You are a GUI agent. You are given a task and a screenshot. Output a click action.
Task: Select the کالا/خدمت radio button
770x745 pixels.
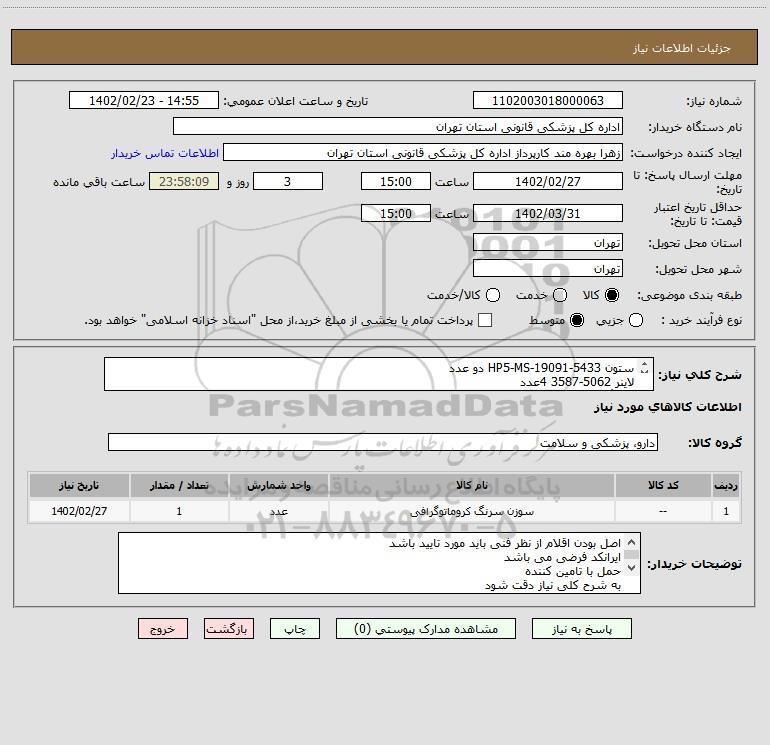click(x=493, y=295)
